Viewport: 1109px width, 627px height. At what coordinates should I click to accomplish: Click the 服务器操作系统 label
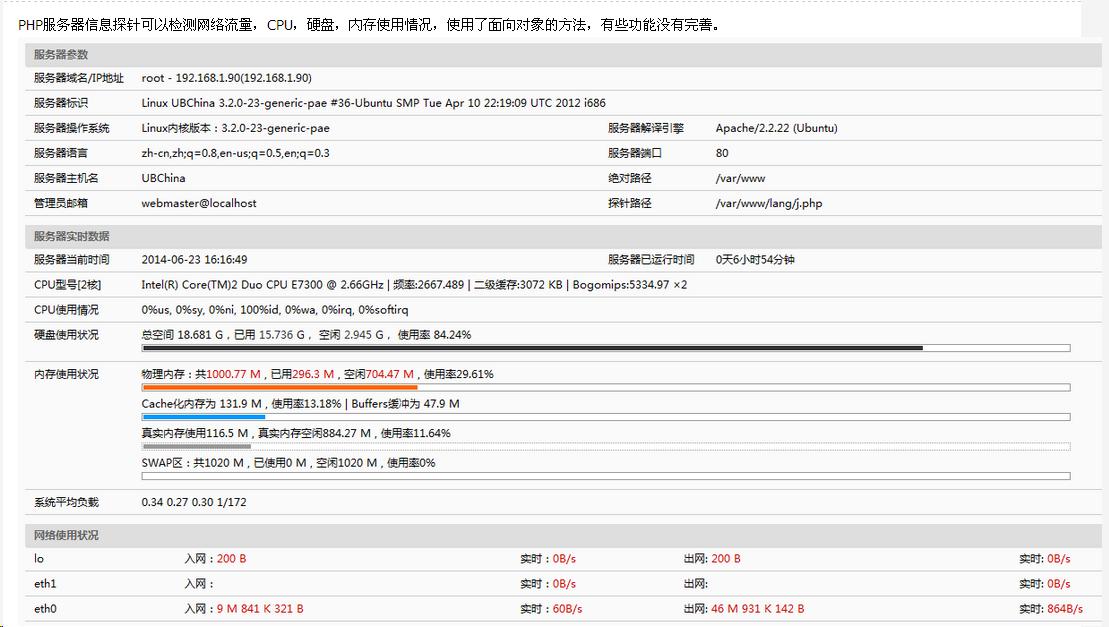coord(71,128)
